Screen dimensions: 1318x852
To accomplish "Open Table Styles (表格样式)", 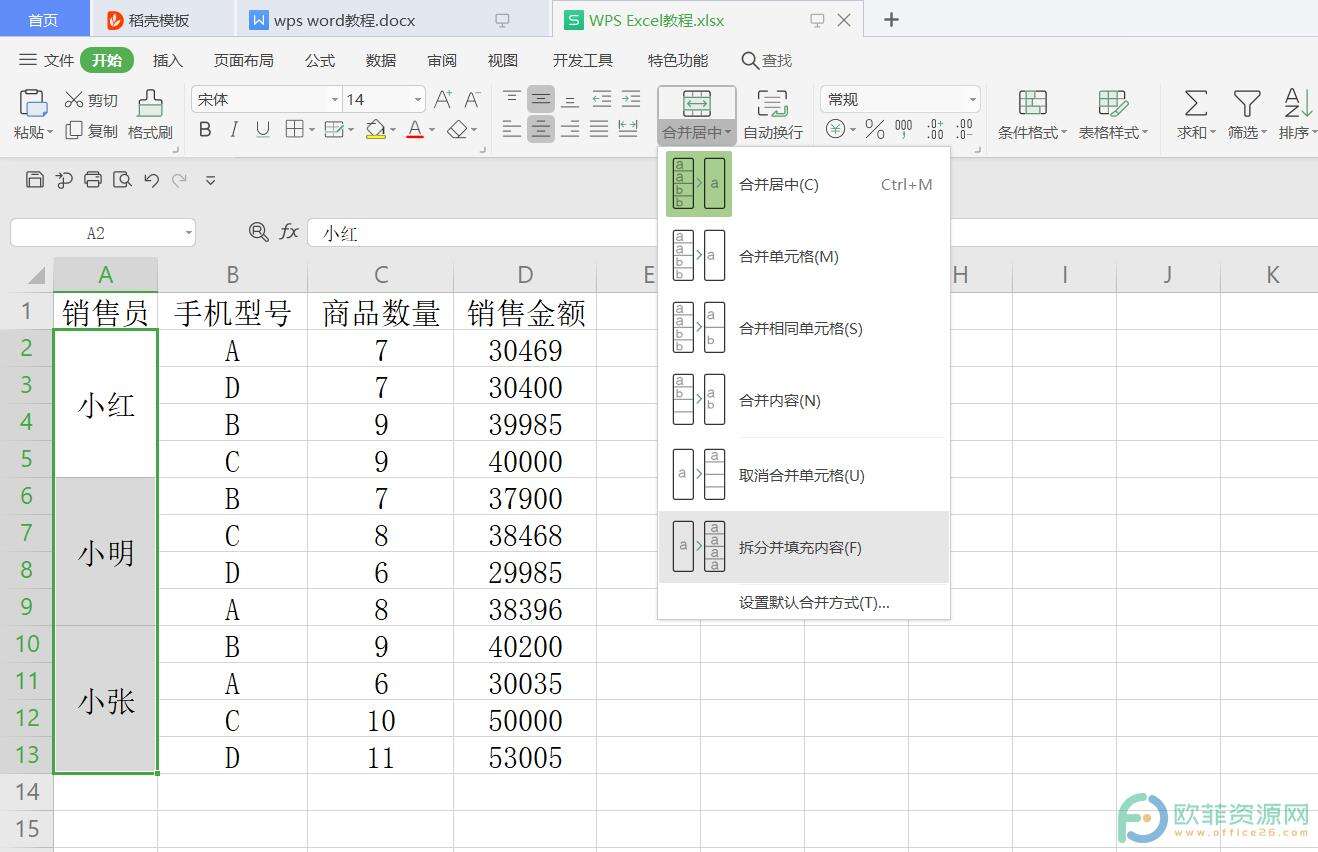I will tap(1110, 115).
